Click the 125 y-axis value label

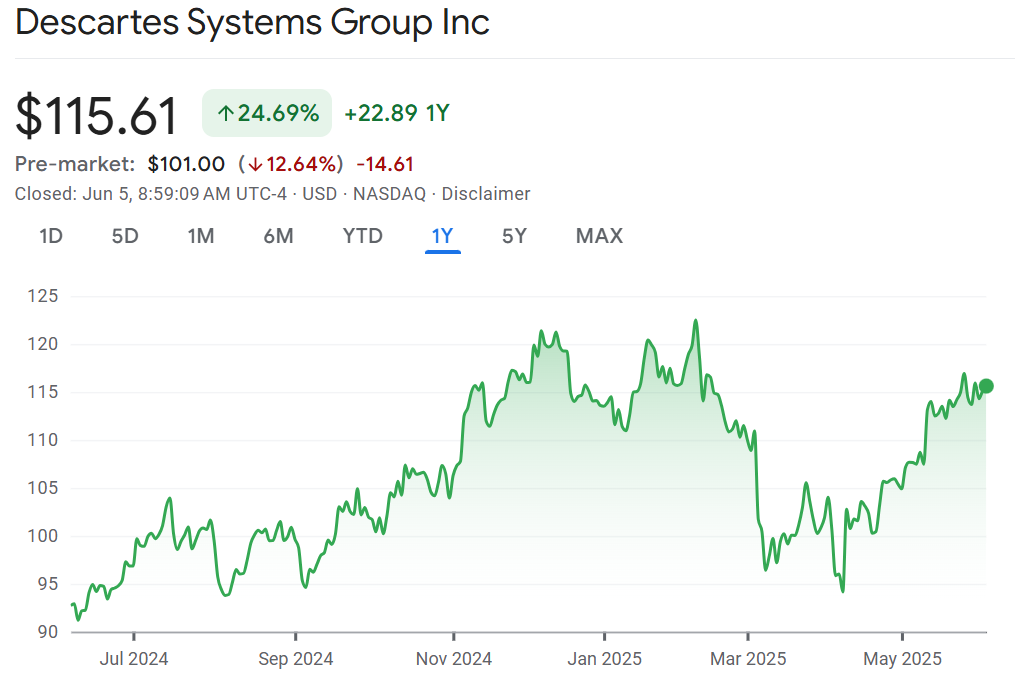[44, 296]
